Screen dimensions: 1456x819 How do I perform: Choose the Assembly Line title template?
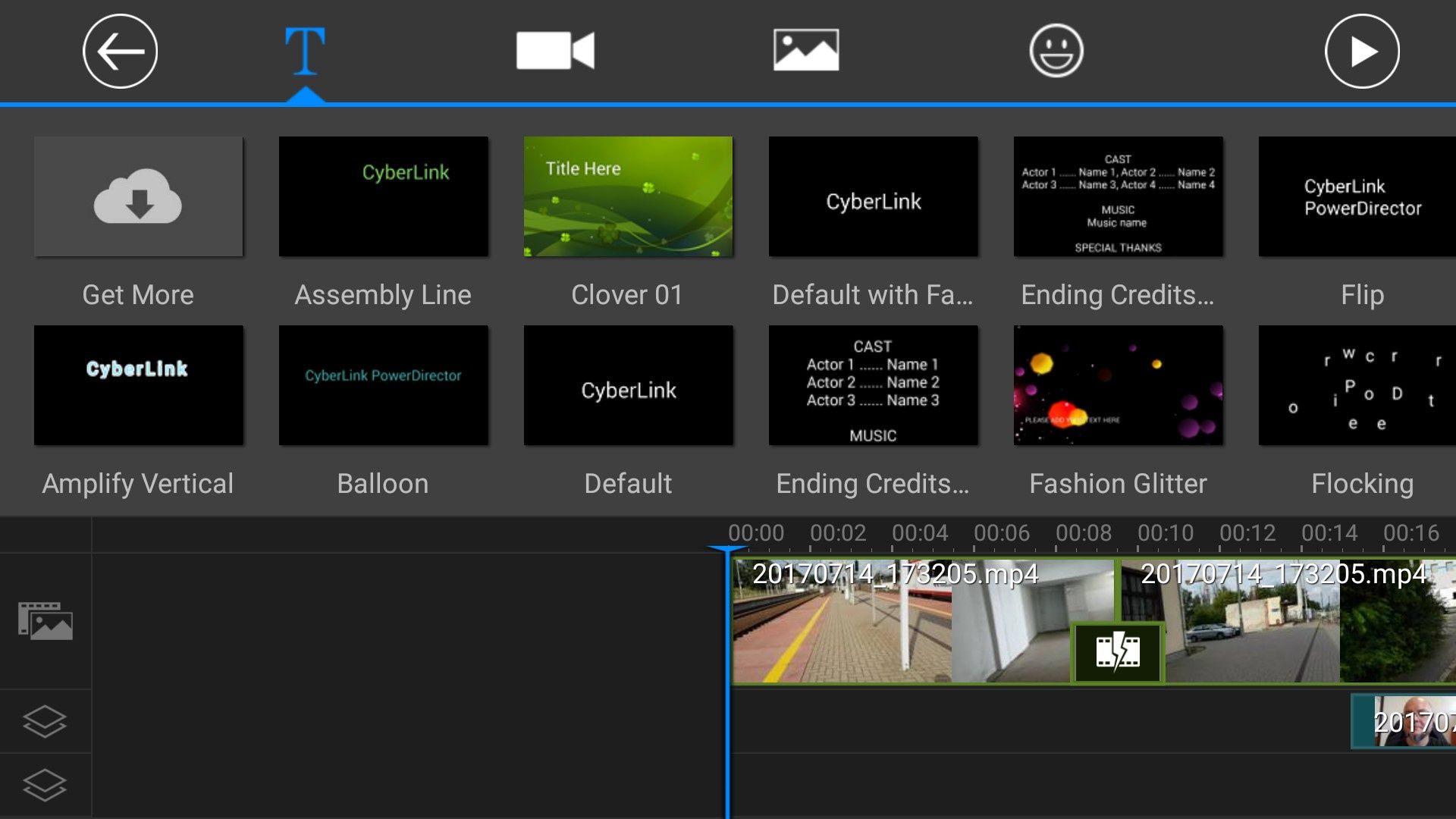(x=383, y=196)
